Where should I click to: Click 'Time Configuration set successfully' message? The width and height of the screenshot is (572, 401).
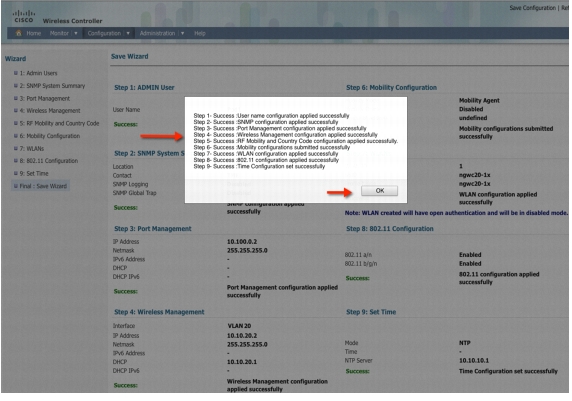click(x=508, y=371)
